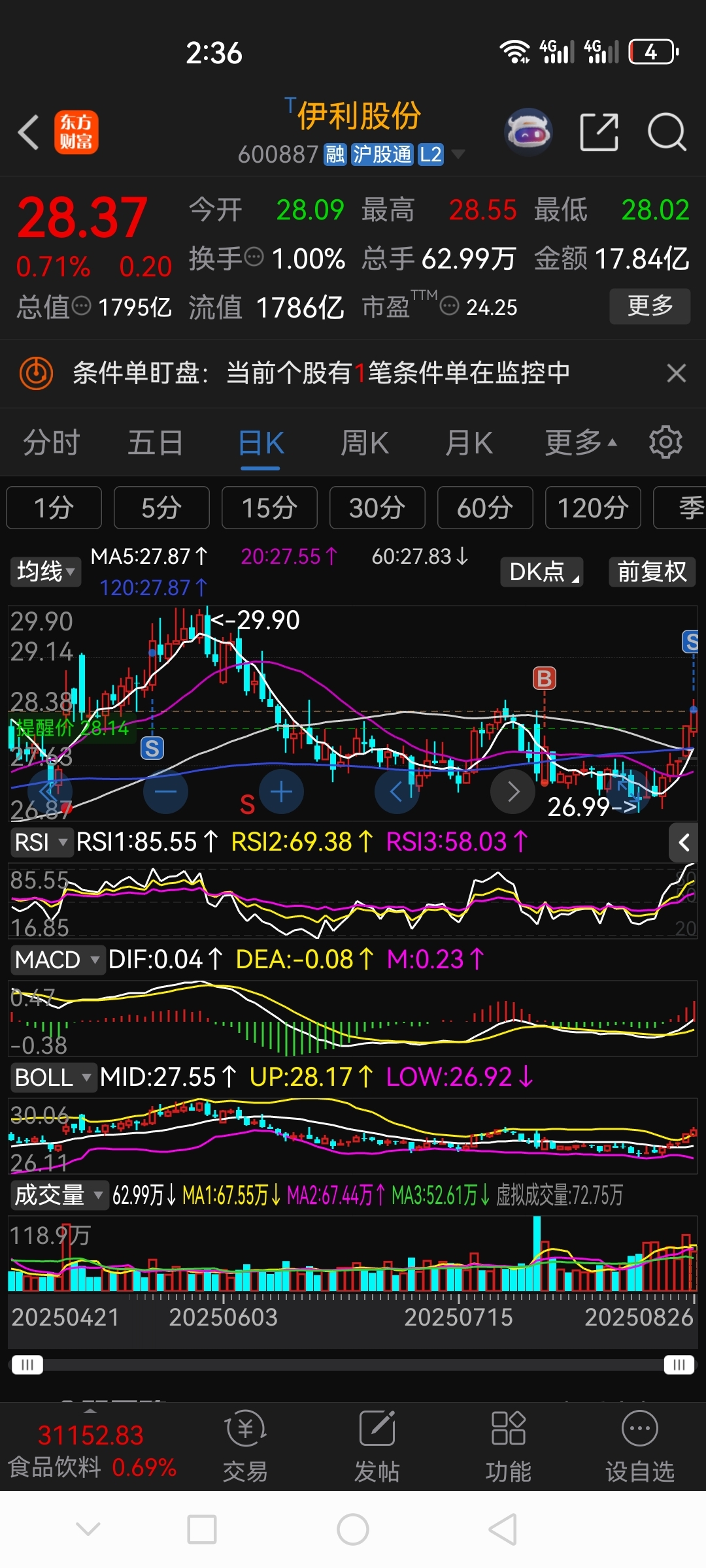Screen dimensions: 706x1568
Task: Tap the blue S marker at chart top-right
Action: click(x=691, y=642)
